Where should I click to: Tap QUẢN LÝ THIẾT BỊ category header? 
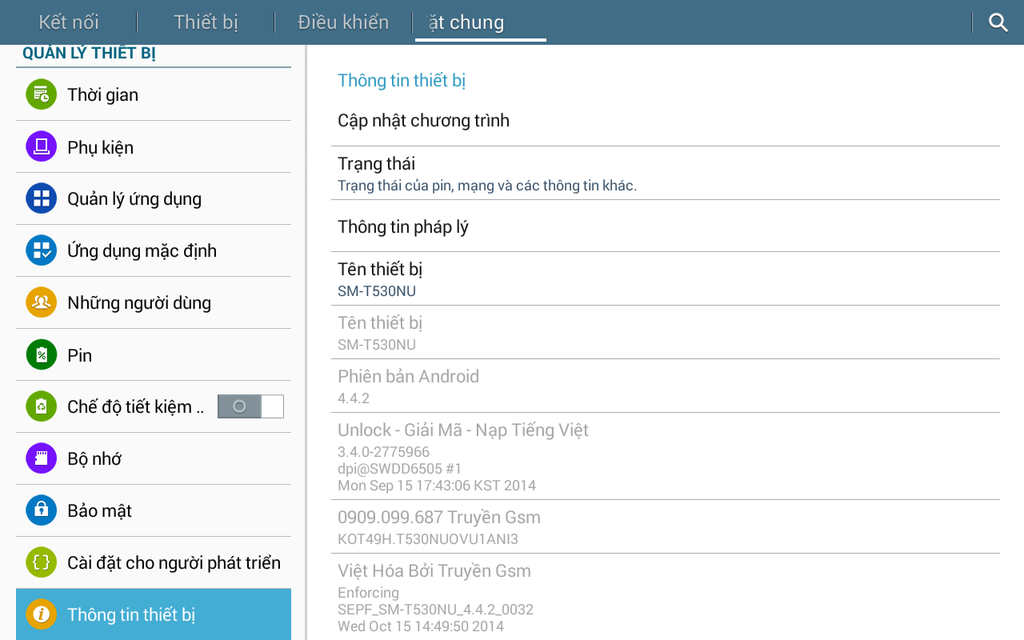coord(89,53)
